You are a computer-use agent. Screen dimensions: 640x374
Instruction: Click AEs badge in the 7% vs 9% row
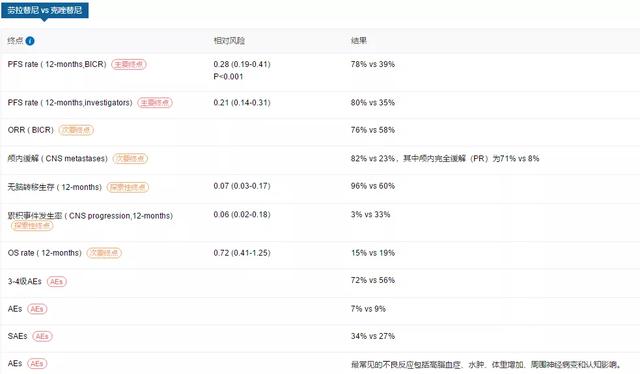point(37,309)
